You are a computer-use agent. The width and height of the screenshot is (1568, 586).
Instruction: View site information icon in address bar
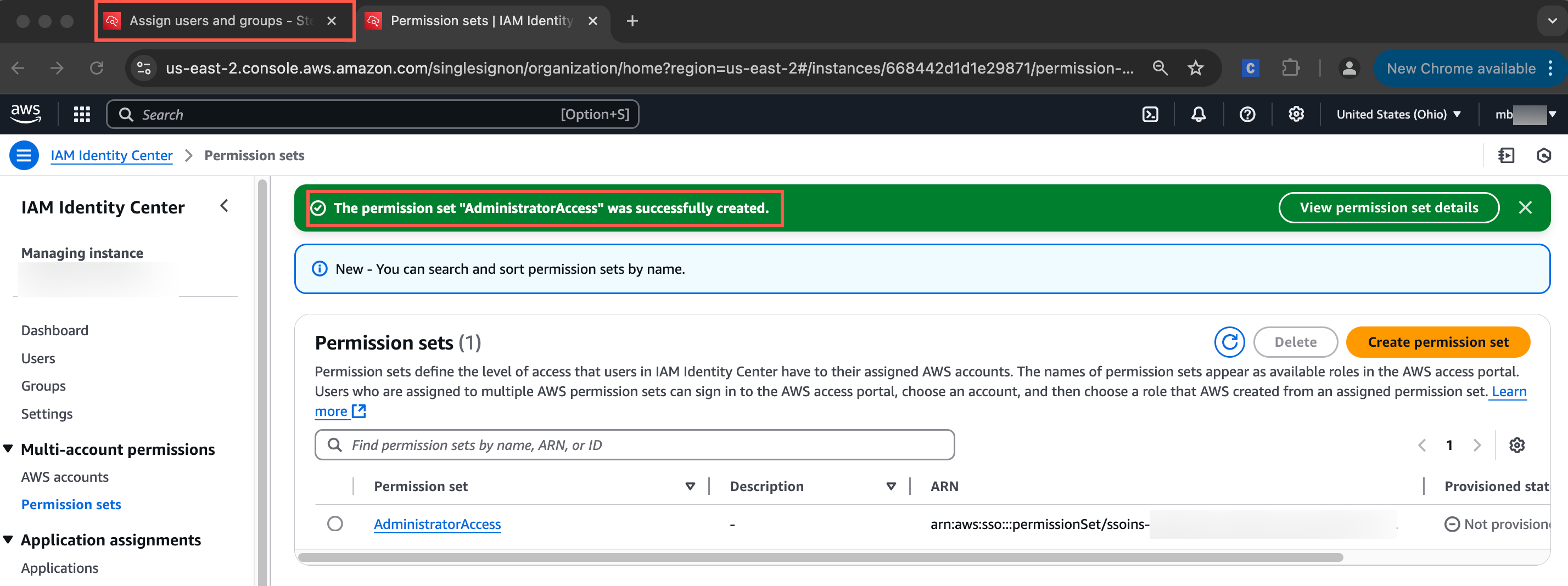click(x=144, y=68)
